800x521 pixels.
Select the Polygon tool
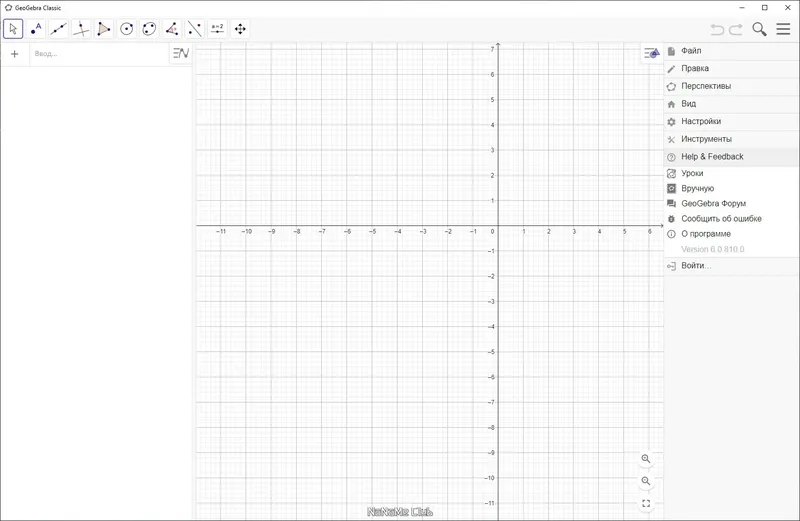pos(104,29)
